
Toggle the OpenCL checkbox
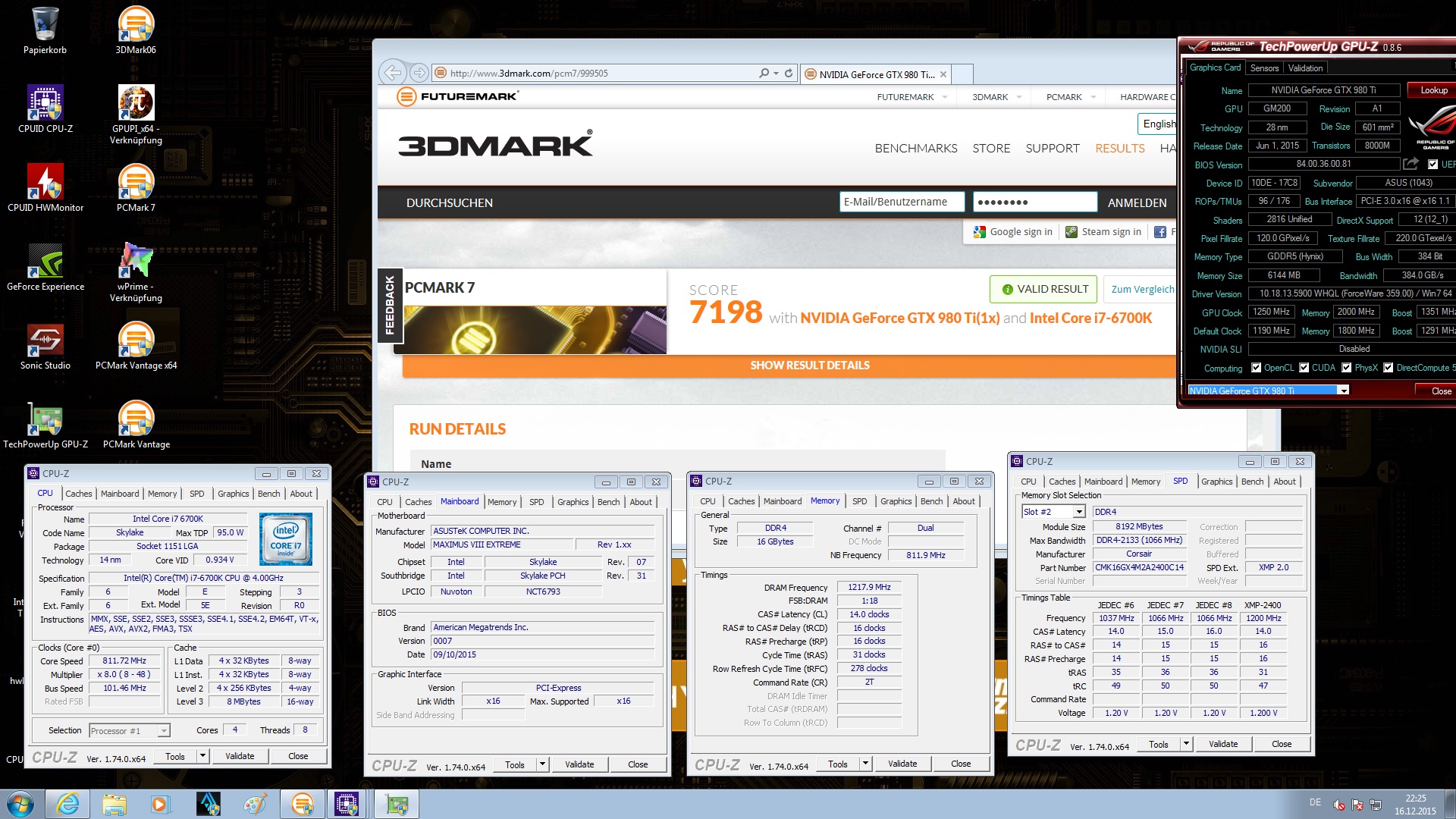point(1256,368)
